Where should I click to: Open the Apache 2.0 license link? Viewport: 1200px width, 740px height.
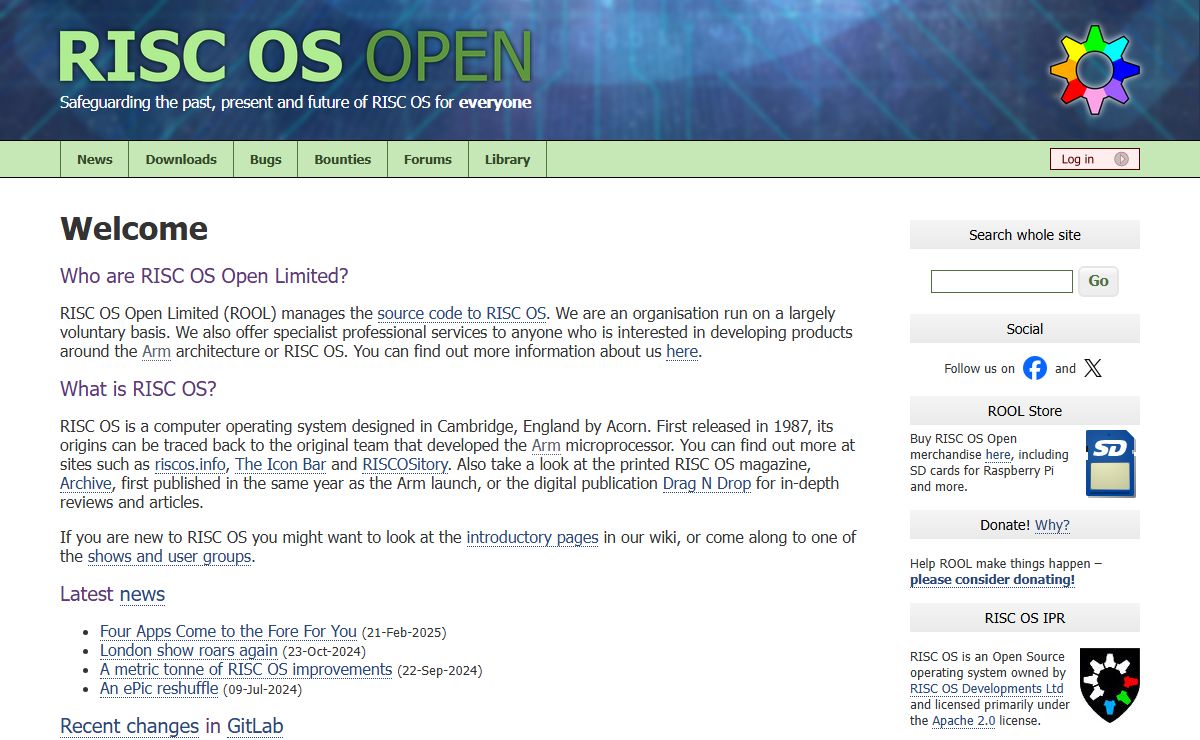964,720
